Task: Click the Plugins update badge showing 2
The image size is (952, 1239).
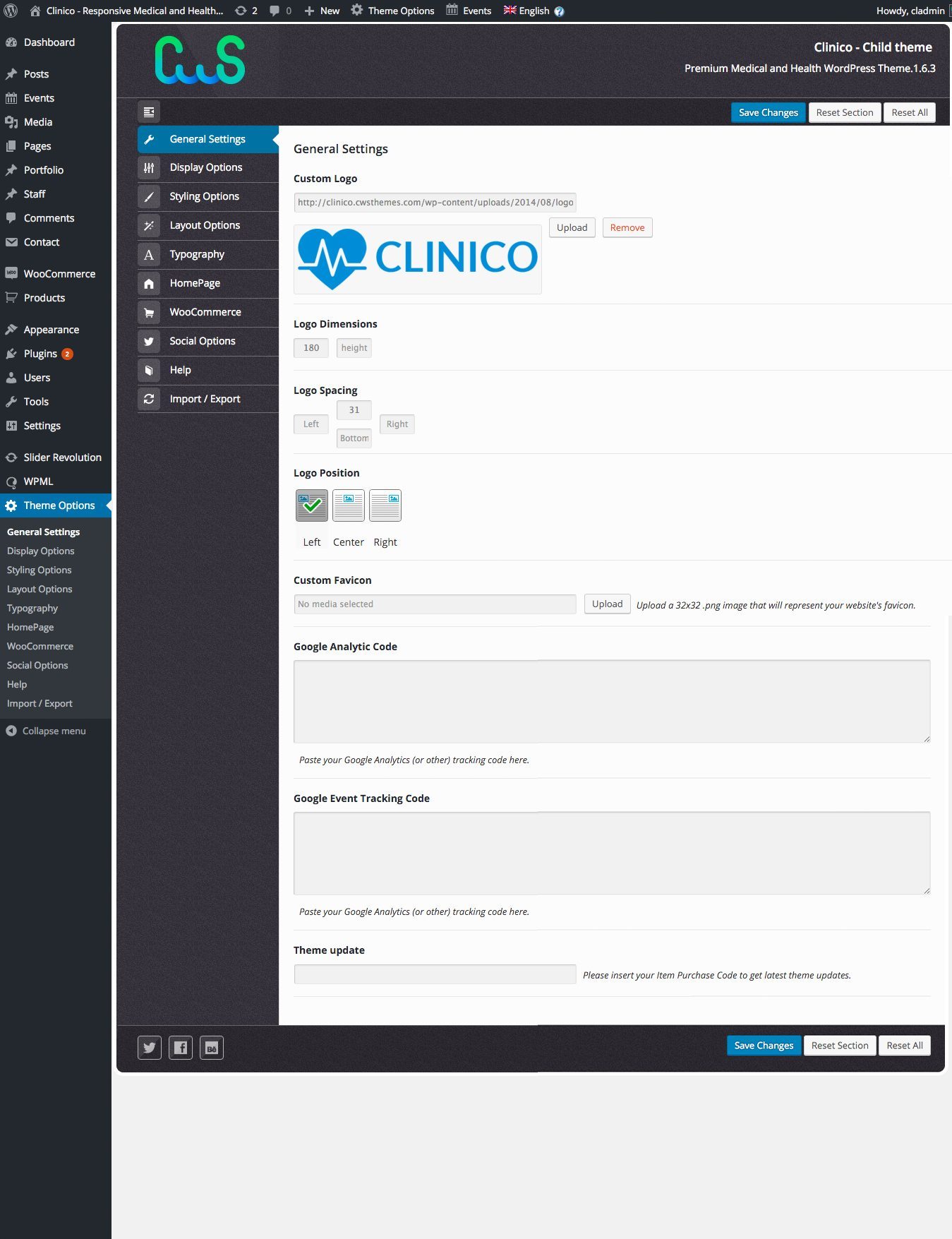Action: 67,354
